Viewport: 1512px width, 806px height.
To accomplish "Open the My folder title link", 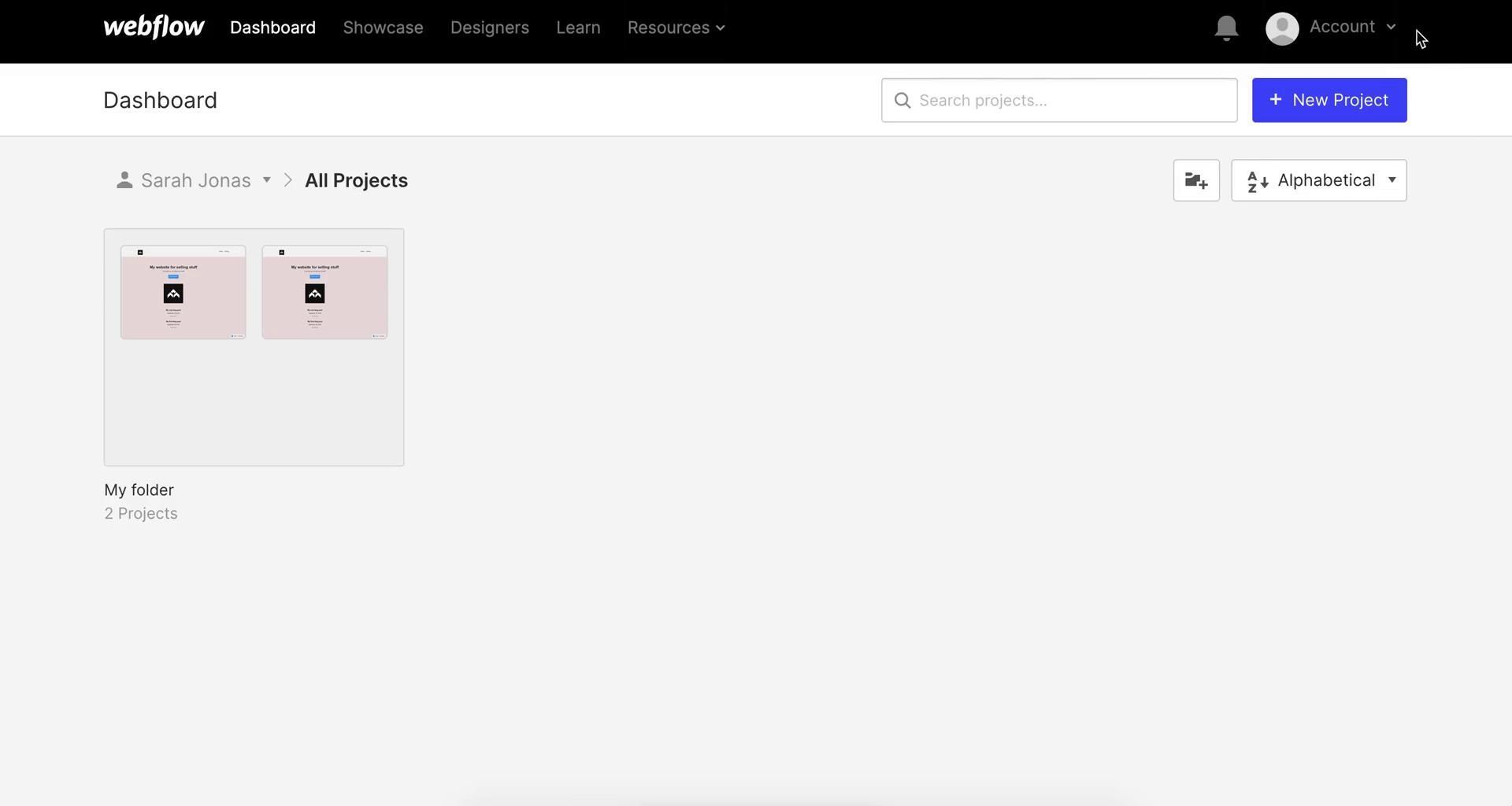I will click(139, 490).
